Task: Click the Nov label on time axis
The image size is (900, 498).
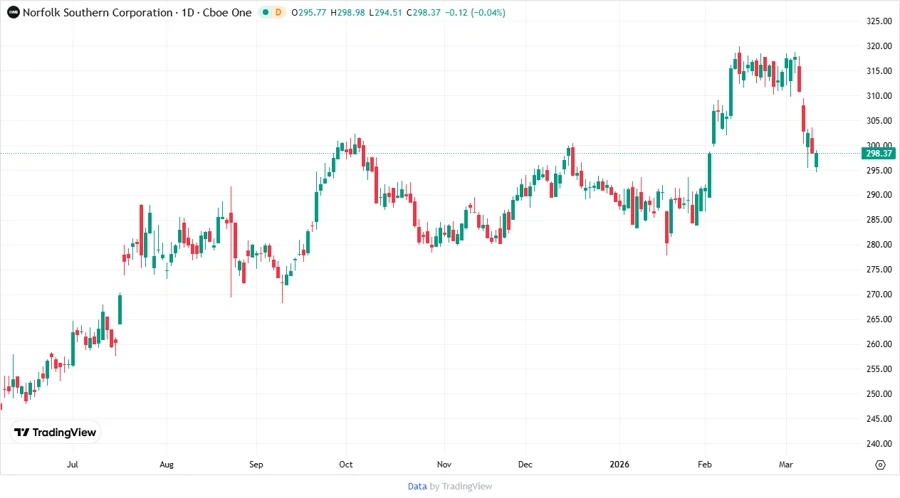Action: tap(444, 464)
